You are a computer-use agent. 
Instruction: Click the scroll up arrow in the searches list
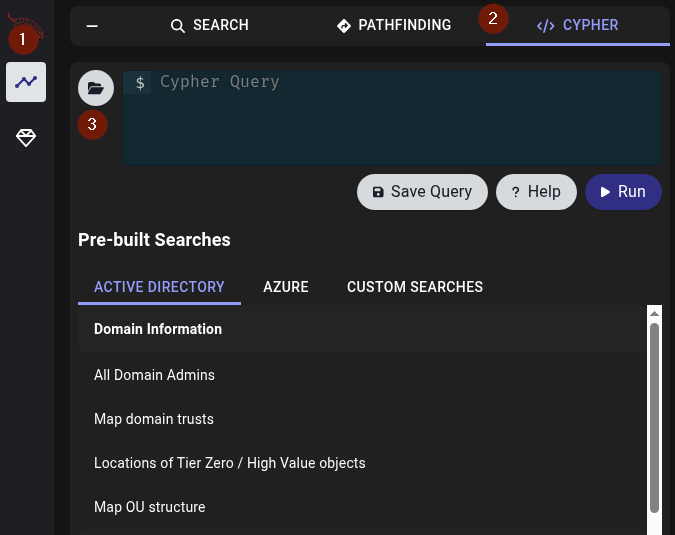(654, 313)
